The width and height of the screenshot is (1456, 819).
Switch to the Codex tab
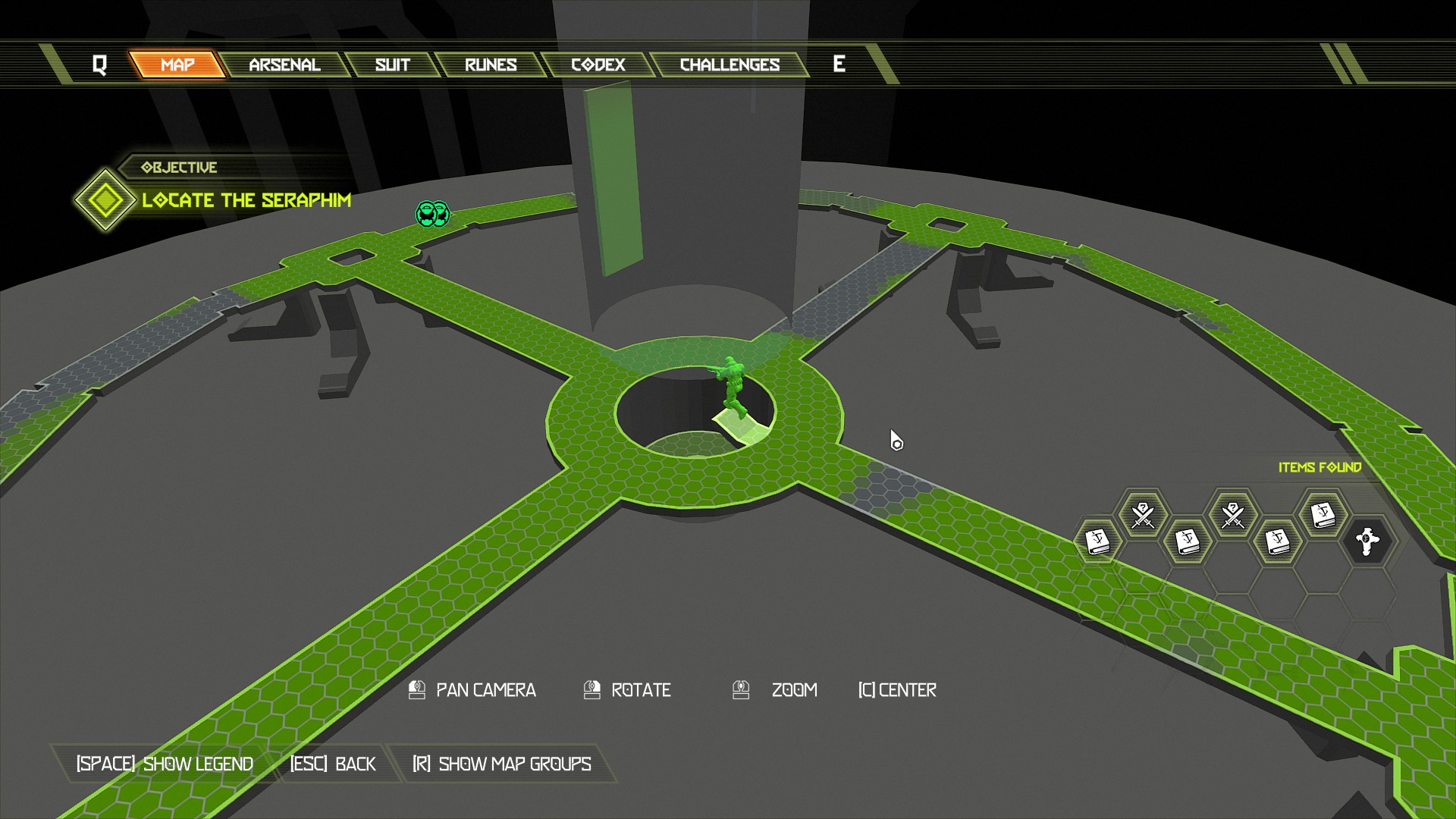(x=598, y=65)
